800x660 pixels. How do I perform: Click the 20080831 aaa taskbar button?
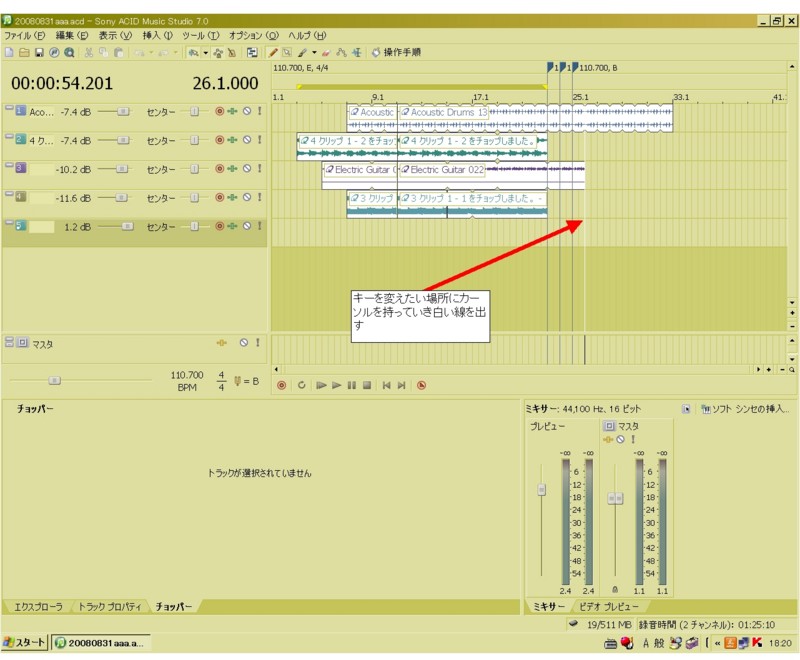point(102,643)
